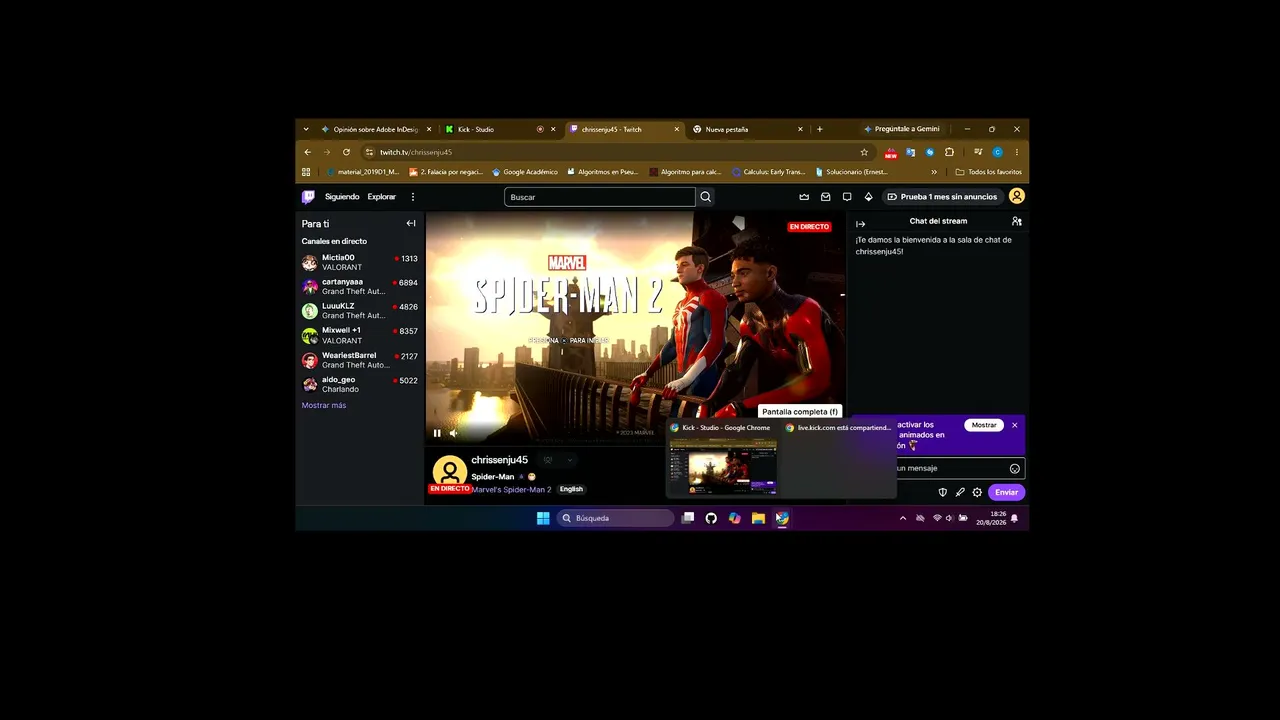Open the Chrome three-dot menu
The height and width of the screenshot is (720, 1280).
1017,152
